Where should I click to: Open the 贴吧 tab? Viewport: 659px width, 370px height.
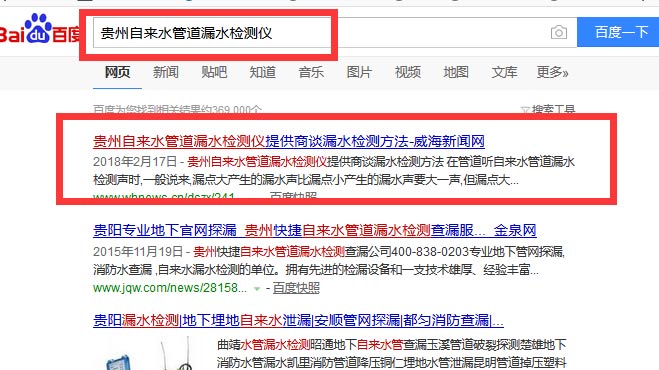[x=214, y=72]
